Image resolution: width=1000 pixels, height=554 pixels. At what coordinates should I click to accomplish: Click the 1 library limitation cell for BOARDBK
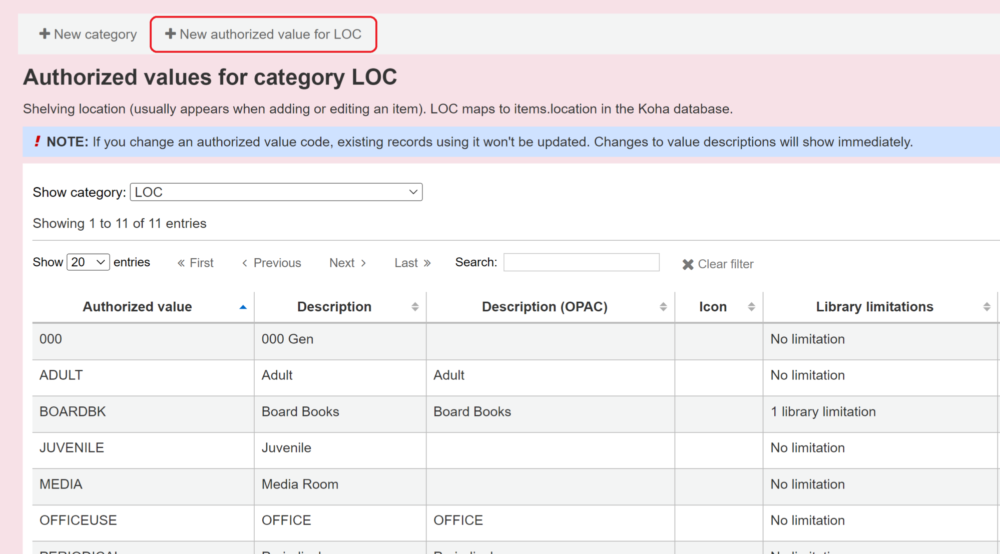tap(823, 412)
